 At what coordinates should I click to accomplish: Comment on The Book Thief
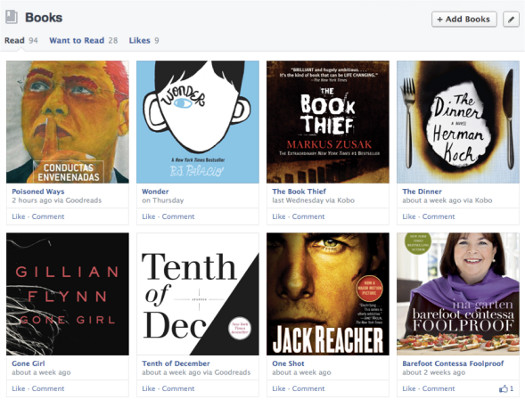[308, 217]
